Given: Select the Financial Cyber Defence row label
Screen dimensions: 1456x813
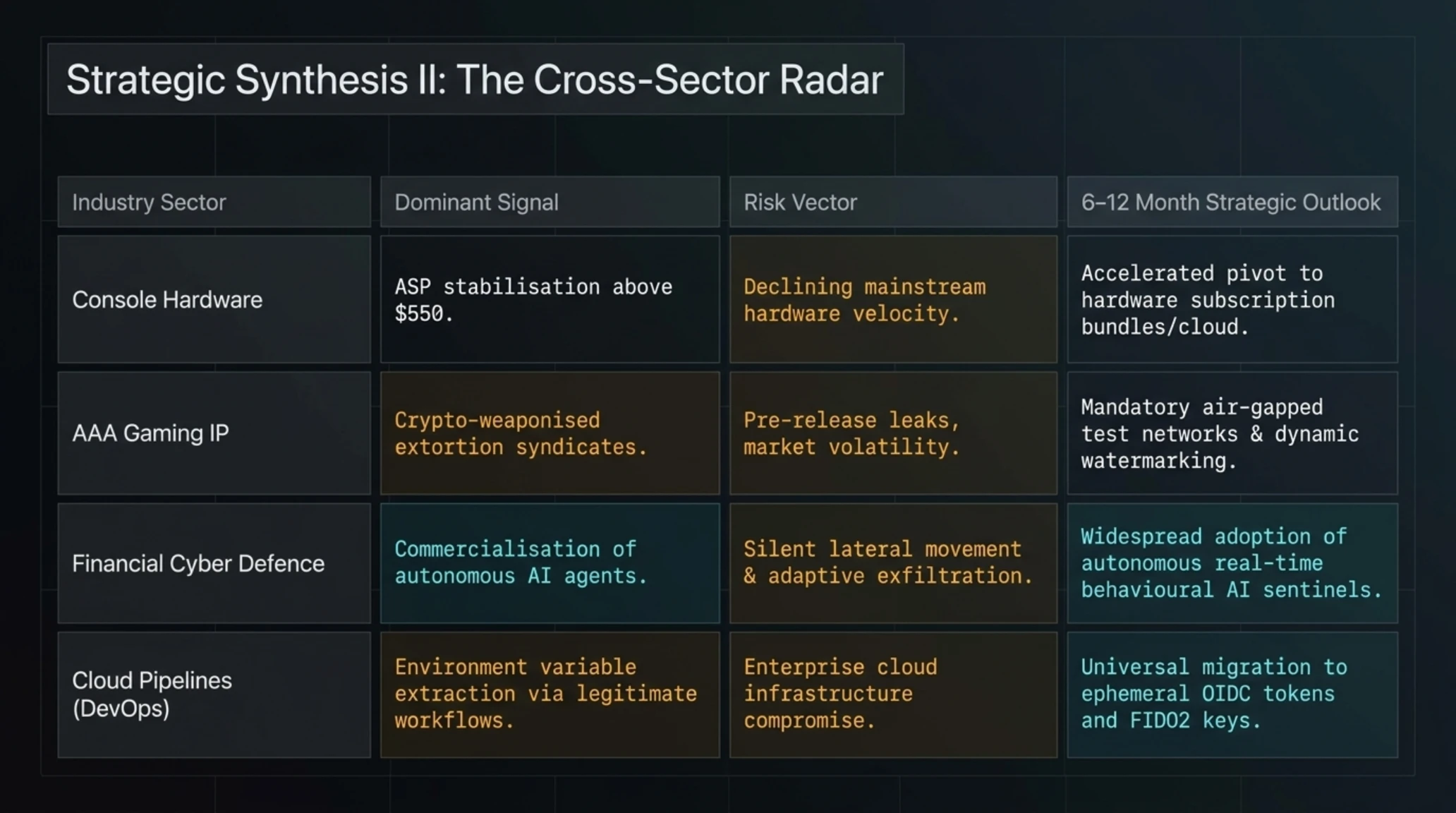Looking at the screenshot, I should [x=214, y=563].
